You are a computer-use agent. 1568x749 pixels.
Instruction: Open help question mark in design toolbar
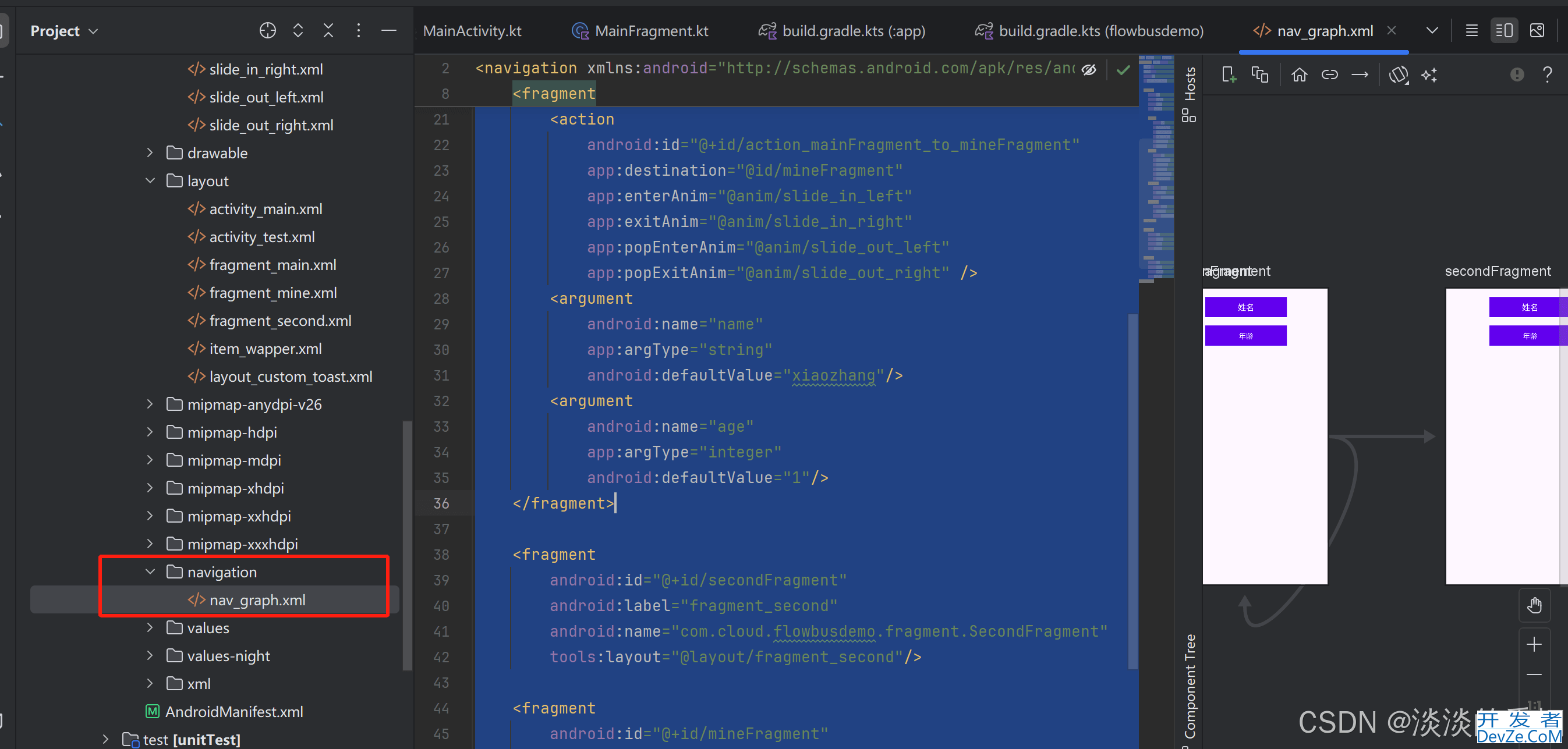pos(1546,74)
